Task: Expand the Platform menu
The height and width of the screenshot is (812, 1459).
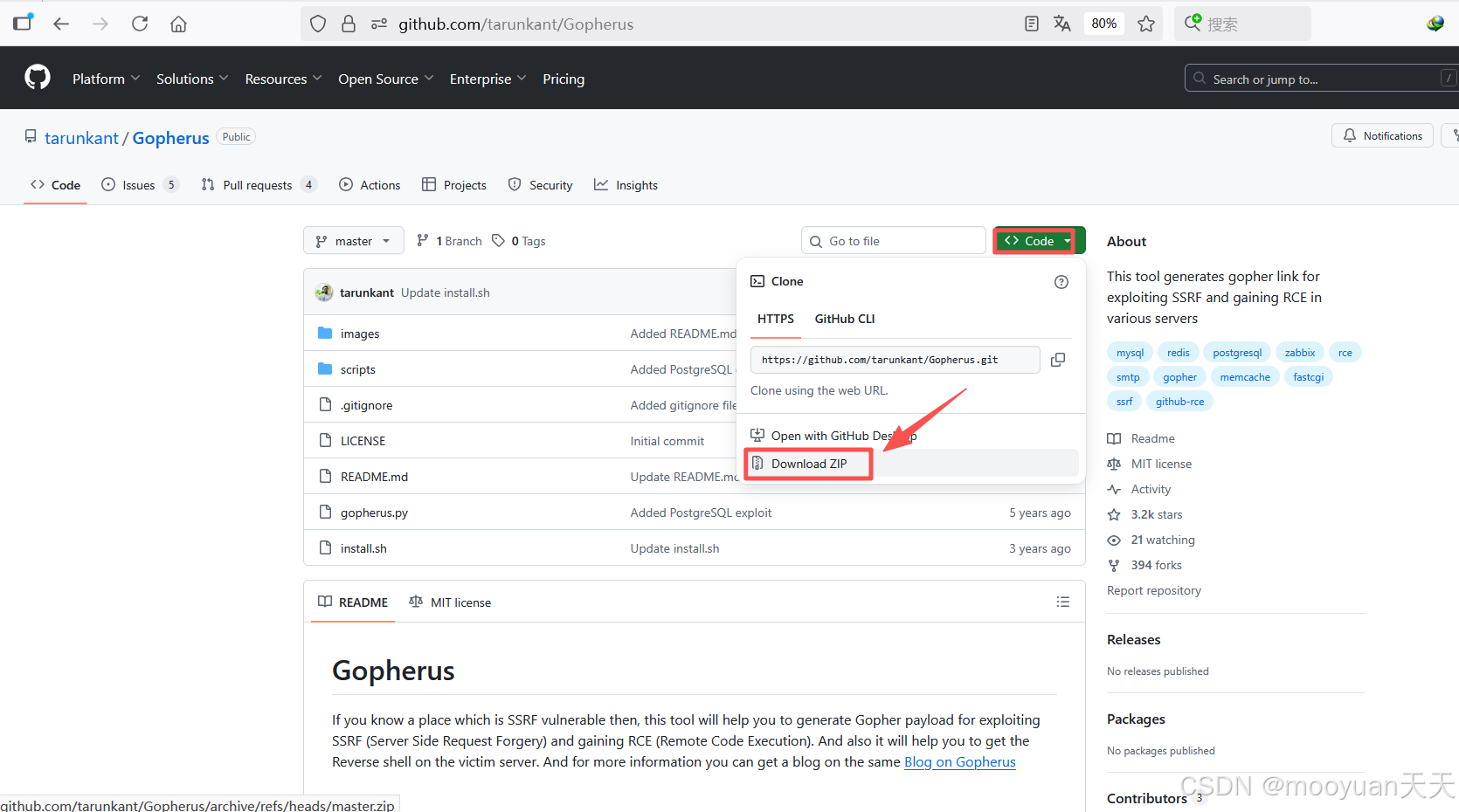Action: pyautogui.click(x=106, y=79)
